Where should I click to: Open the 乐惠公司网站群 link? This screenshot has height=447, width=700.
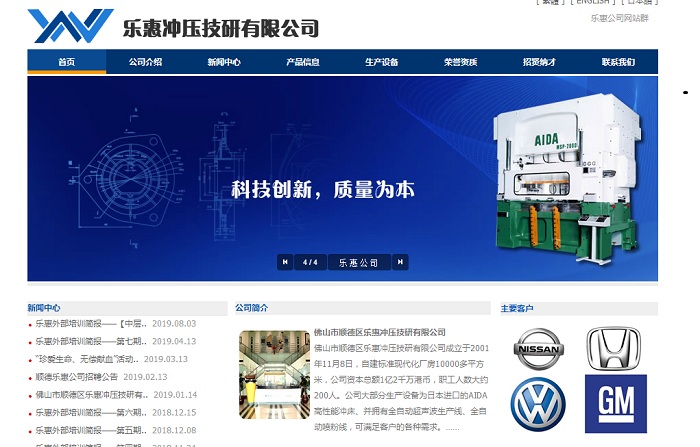point(619,18)
